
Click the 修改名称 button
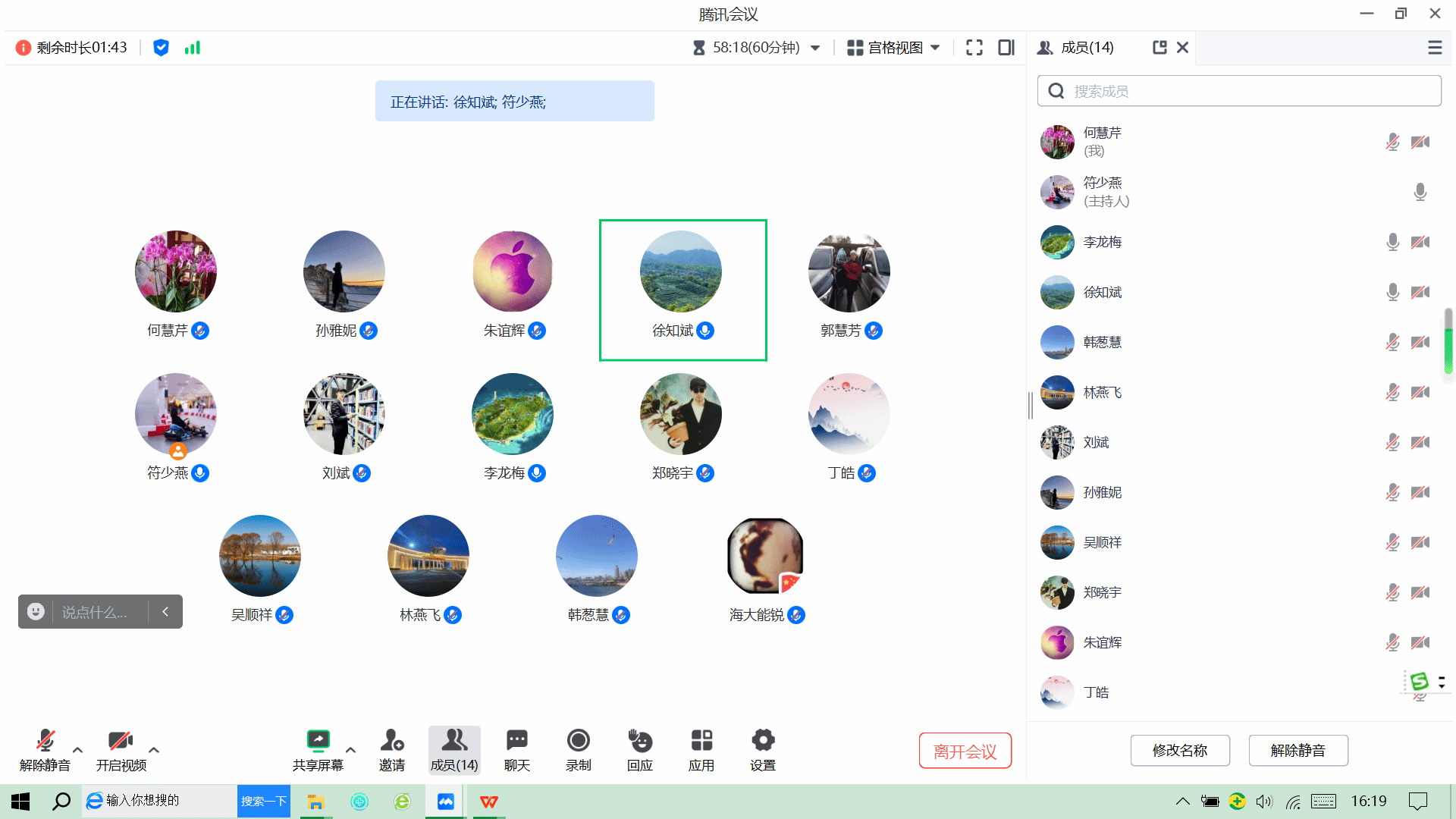click(1179, 751)
